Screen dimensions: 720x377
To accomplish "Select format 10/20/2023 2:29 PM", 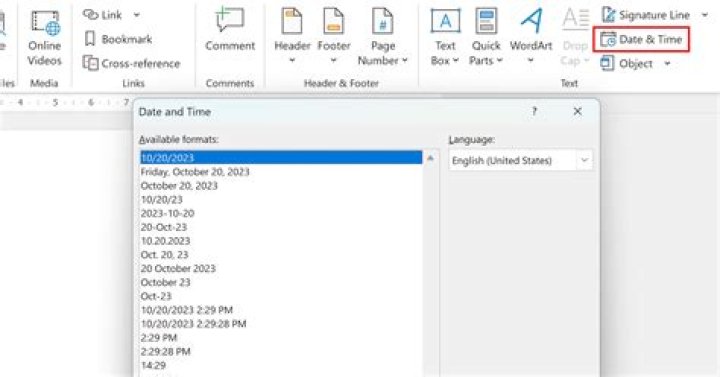I will coord(281,309).
